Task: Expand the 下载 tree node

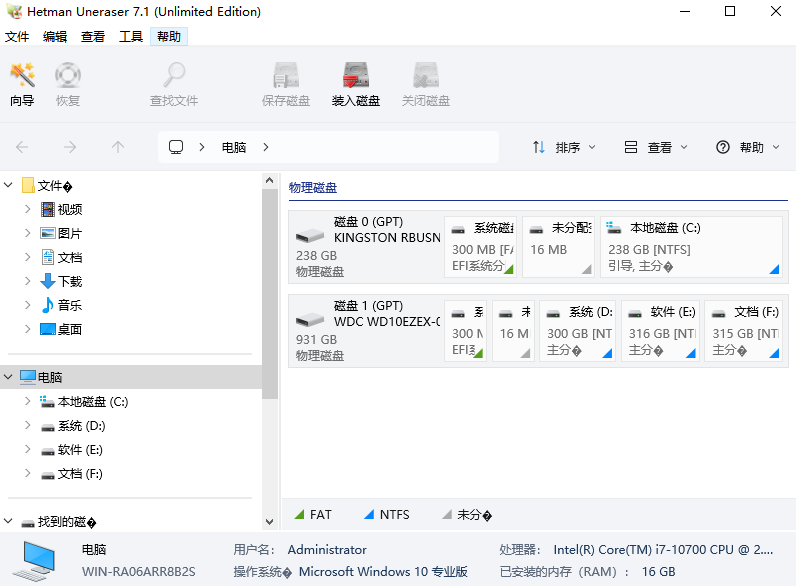Action: tap(28, 281)
